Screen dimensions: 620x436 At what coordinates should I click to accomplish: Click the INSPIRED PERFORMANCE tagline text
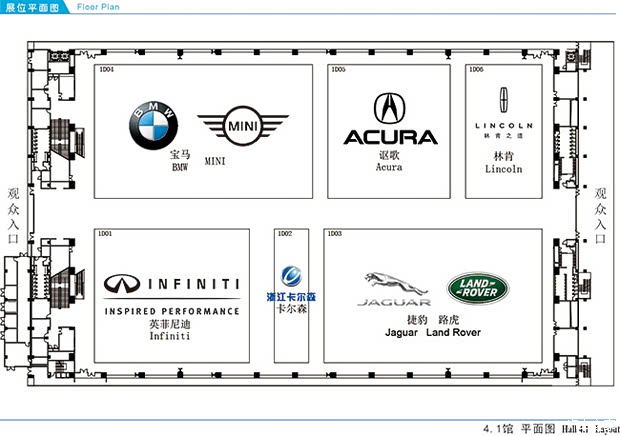(x=172, y=311)
